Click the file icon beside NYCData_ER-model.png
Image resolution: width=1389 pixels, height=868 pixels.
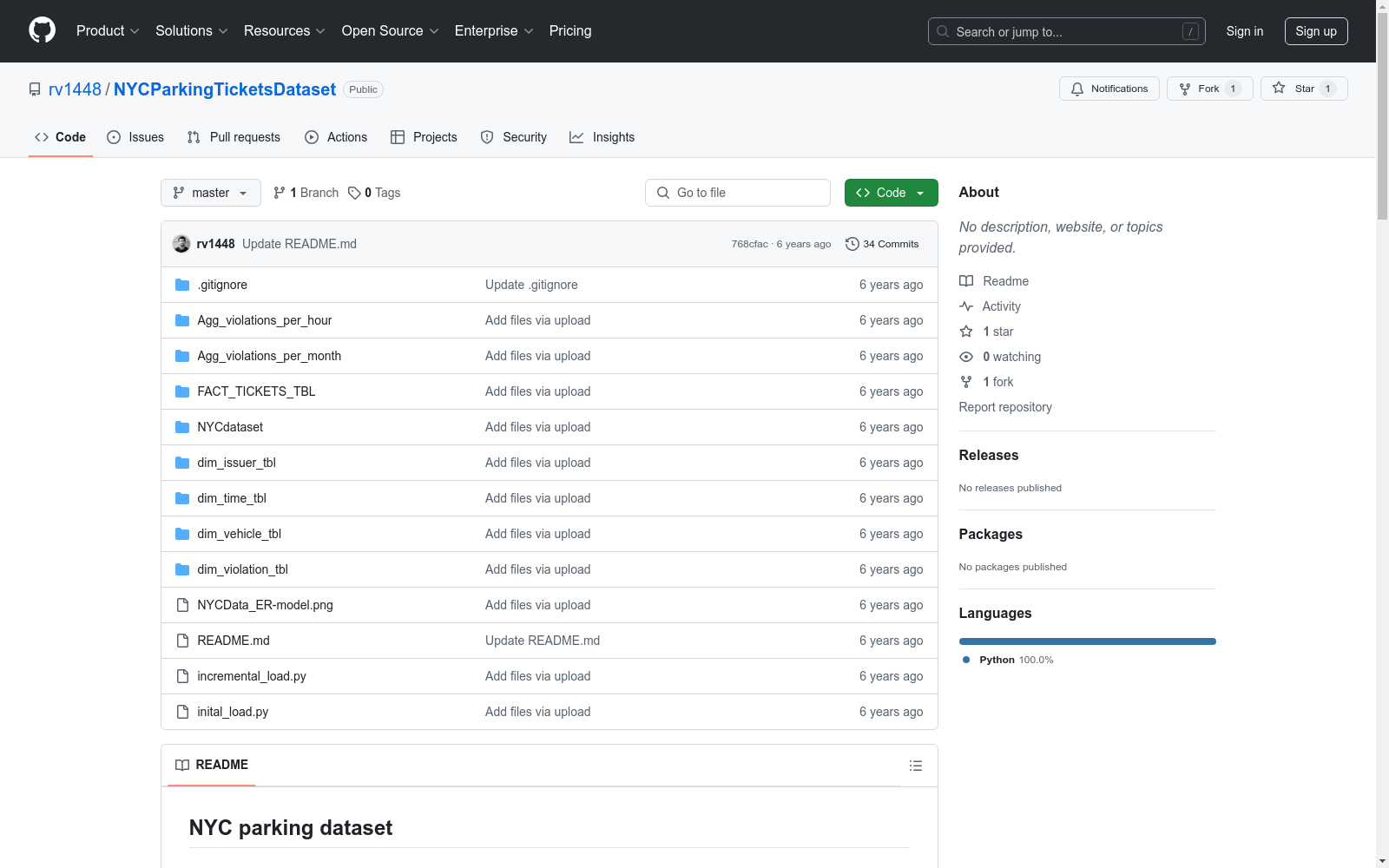point(182,605)
